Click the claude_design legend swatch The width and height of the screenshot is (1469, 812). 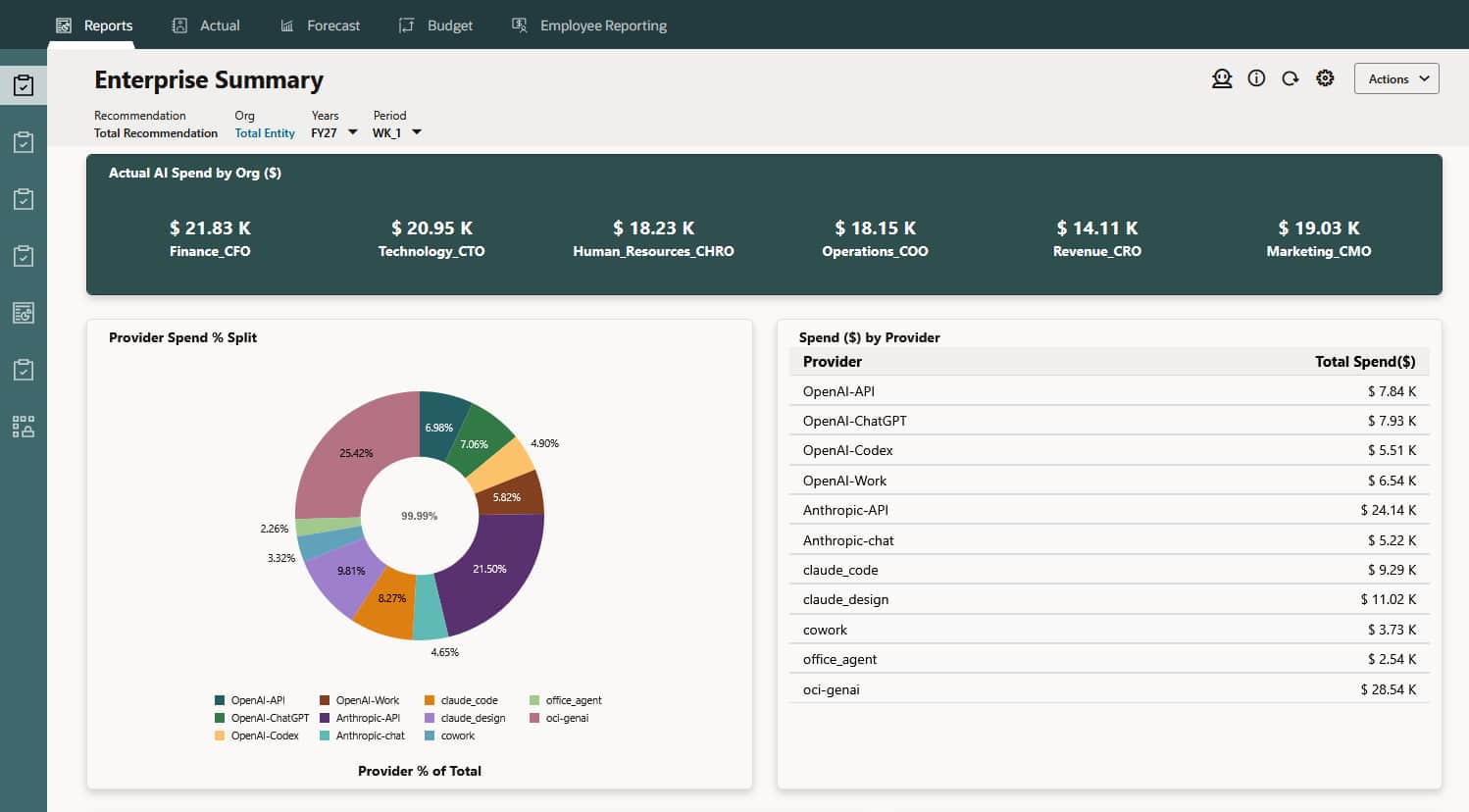coord(430,718)
